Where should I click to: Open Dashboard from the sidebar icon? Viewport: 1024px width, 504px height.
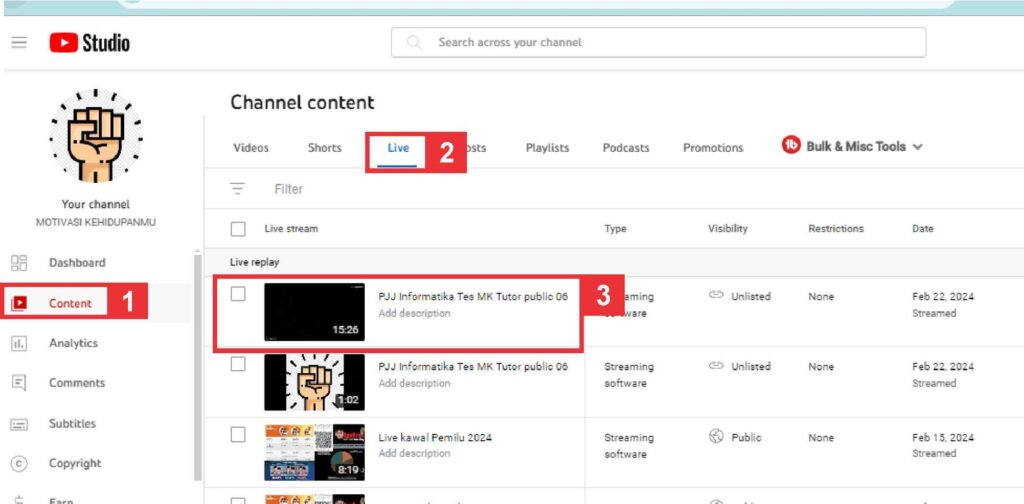coord(19,263)
